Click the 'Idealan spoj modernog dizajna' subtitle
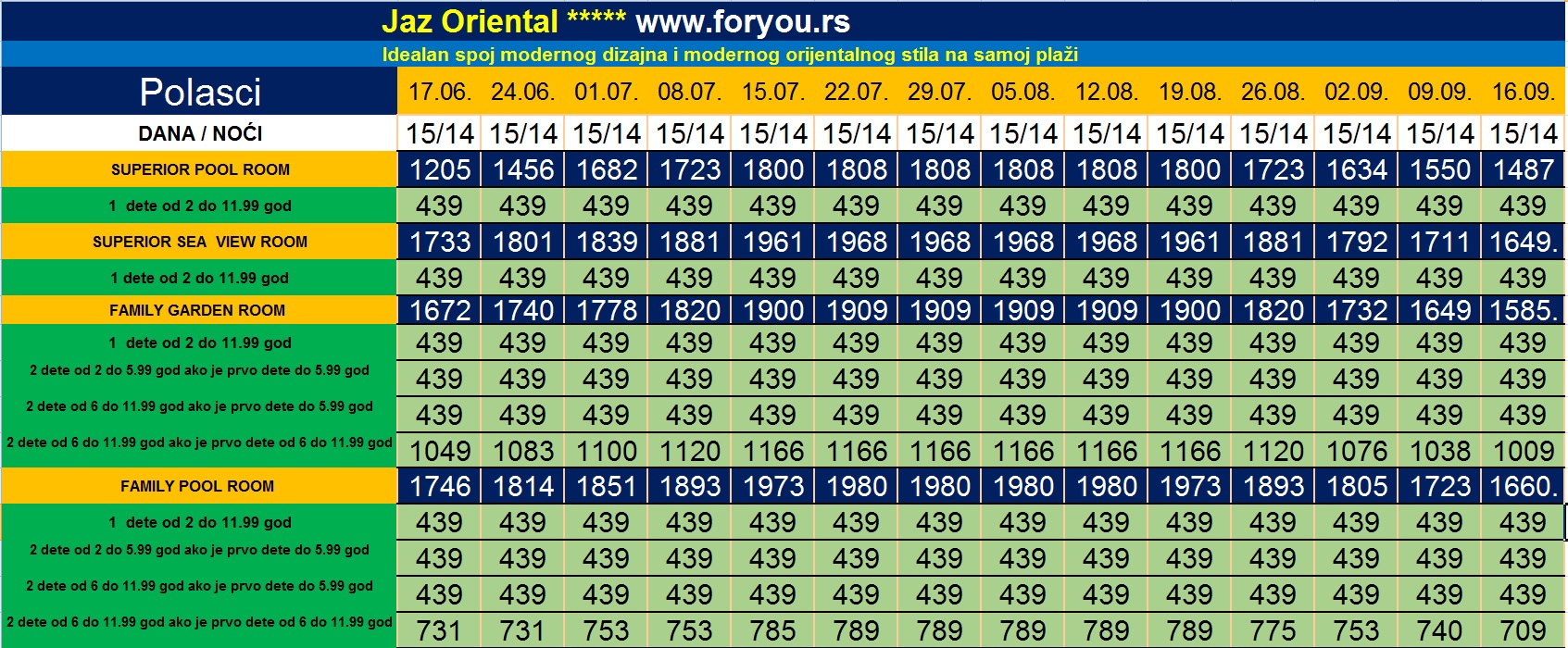 tap(730, 55)
